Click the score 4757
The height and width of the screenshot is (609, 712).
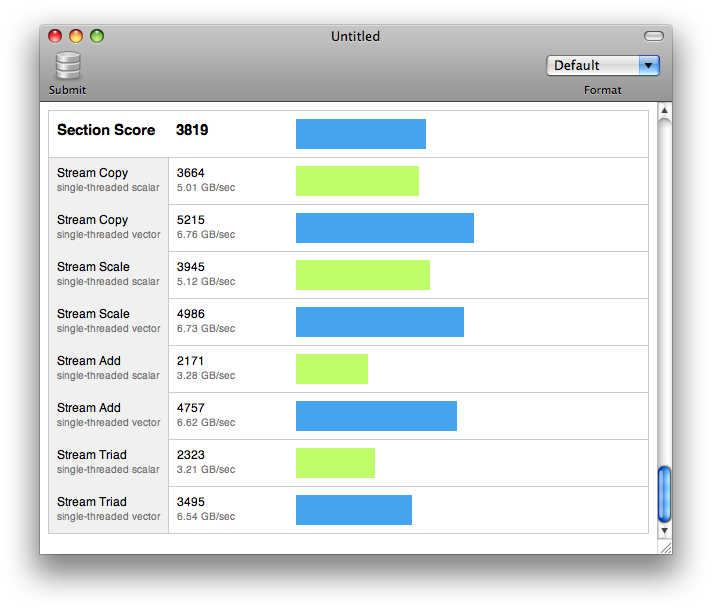(x=191, y=408)
